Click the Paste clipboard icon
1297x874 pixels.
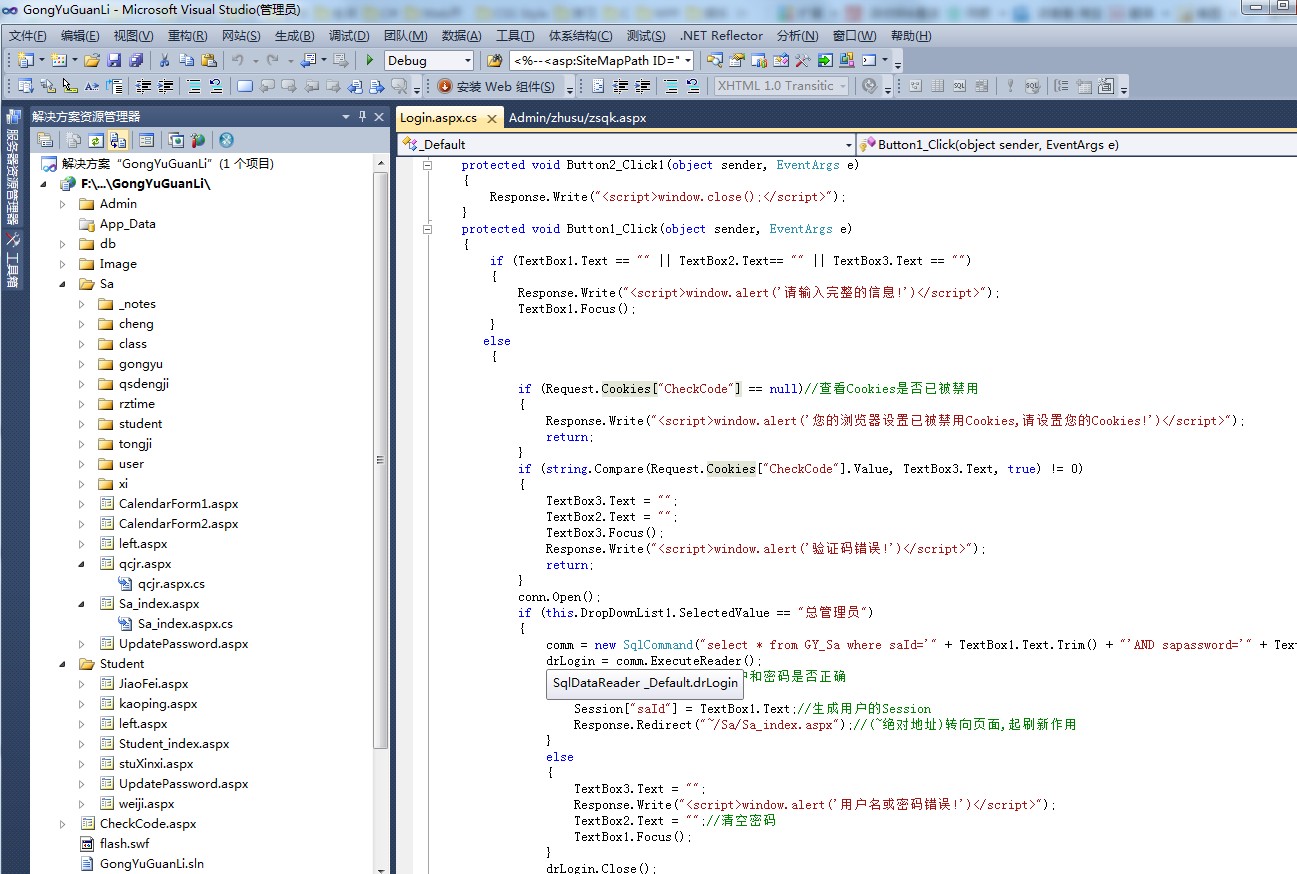208,60
